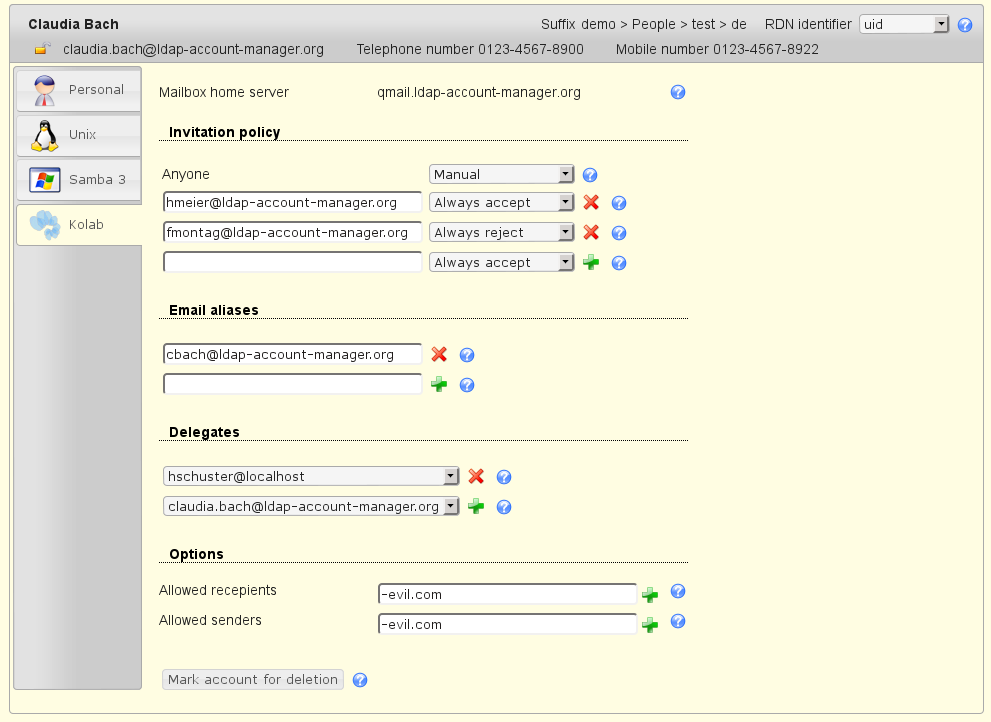Show help for RDN identifier
991x722 pixels.
click(x=965, y=25)
